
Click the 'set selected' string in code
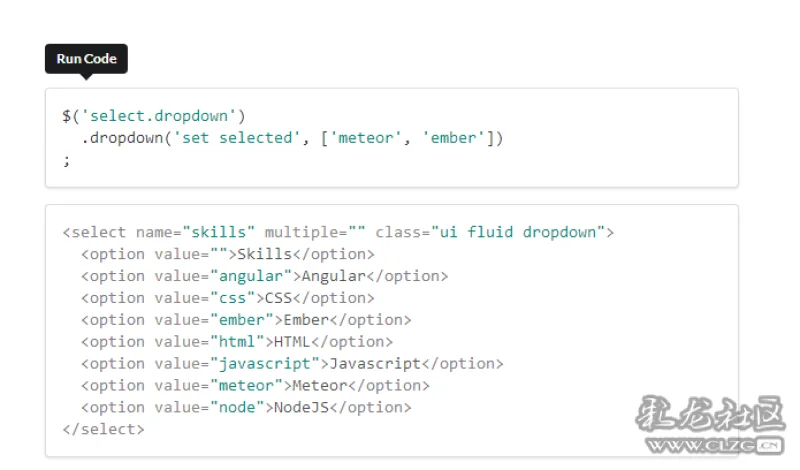[237, 138]
